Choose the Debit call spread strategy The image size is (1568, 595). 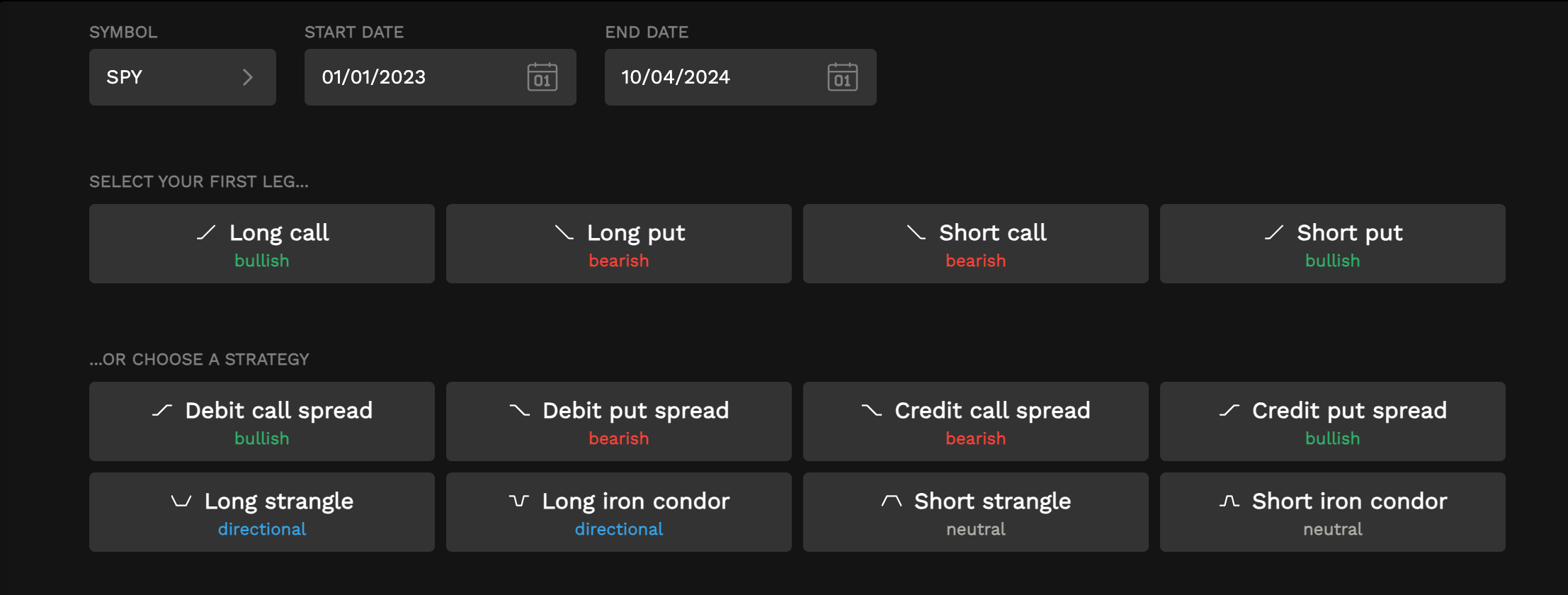261,421
